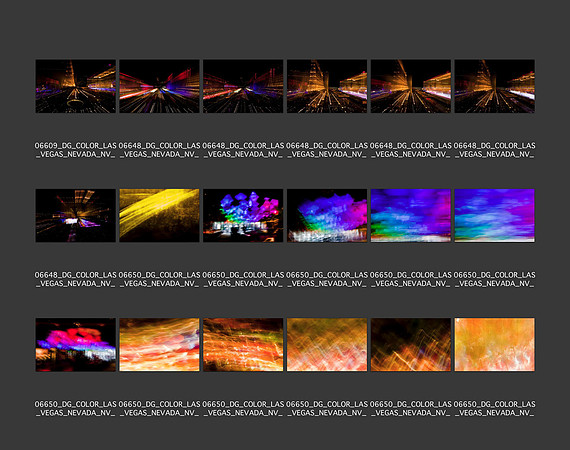Select the pale washed-out orange thumbnail
The width and height of the screenshot is (570, 450).
[494, 345]
